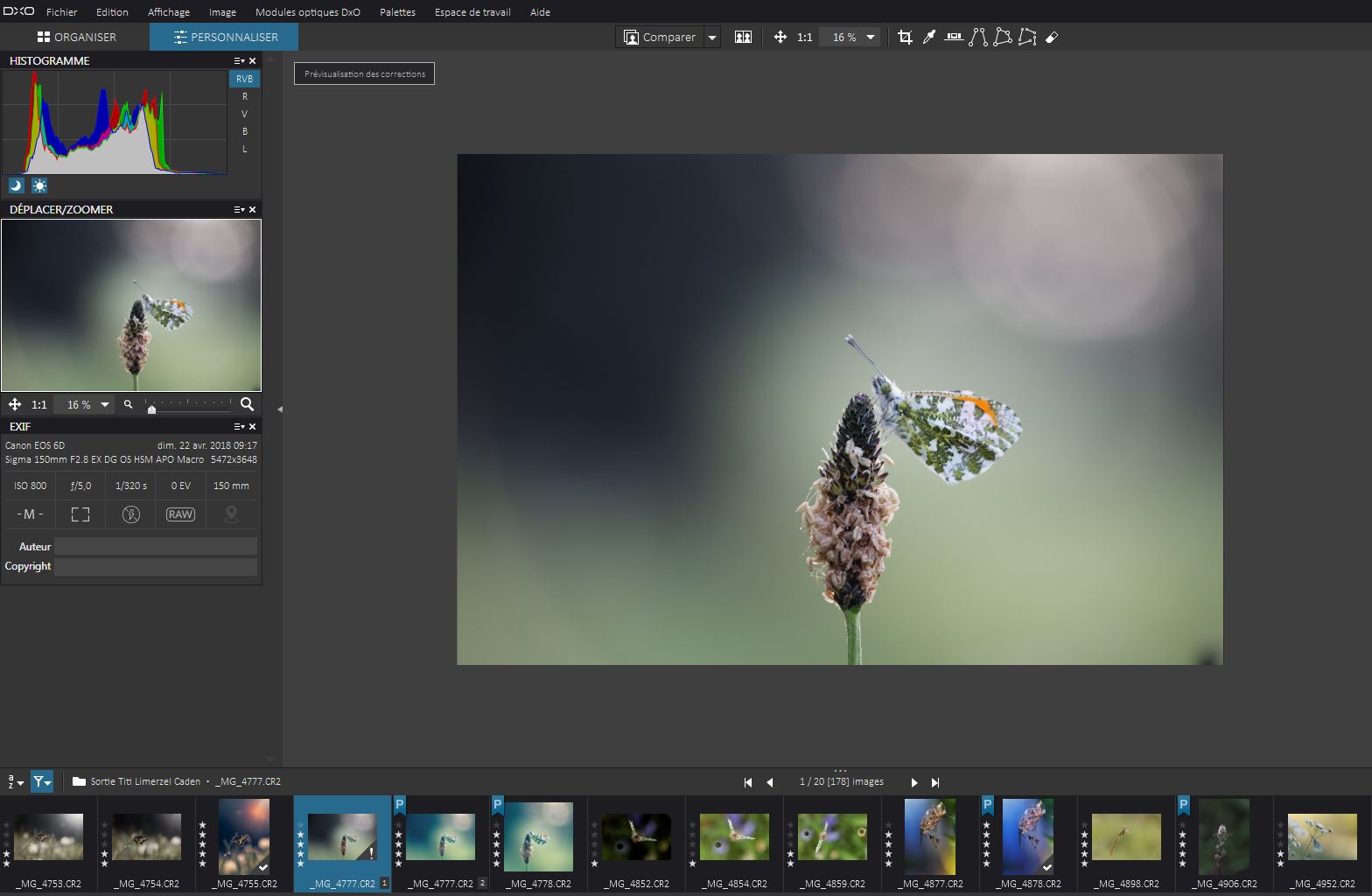Select thumbnail _MG_4878.CR2
The height and width of the screenshot is (896, 1372).
pos(1028,837)
